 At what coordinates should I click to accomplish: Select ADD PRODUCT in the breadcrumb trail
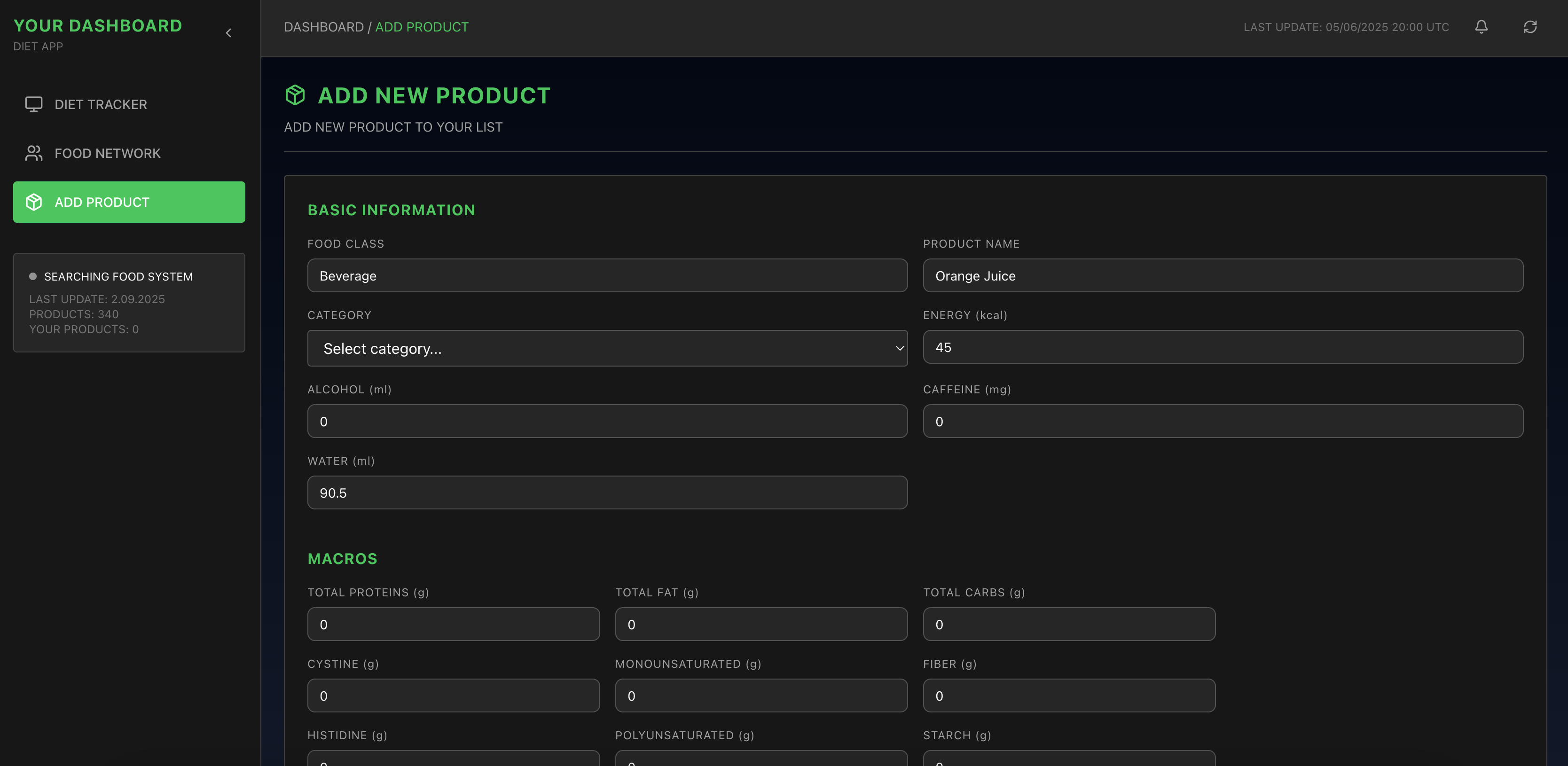422,27
